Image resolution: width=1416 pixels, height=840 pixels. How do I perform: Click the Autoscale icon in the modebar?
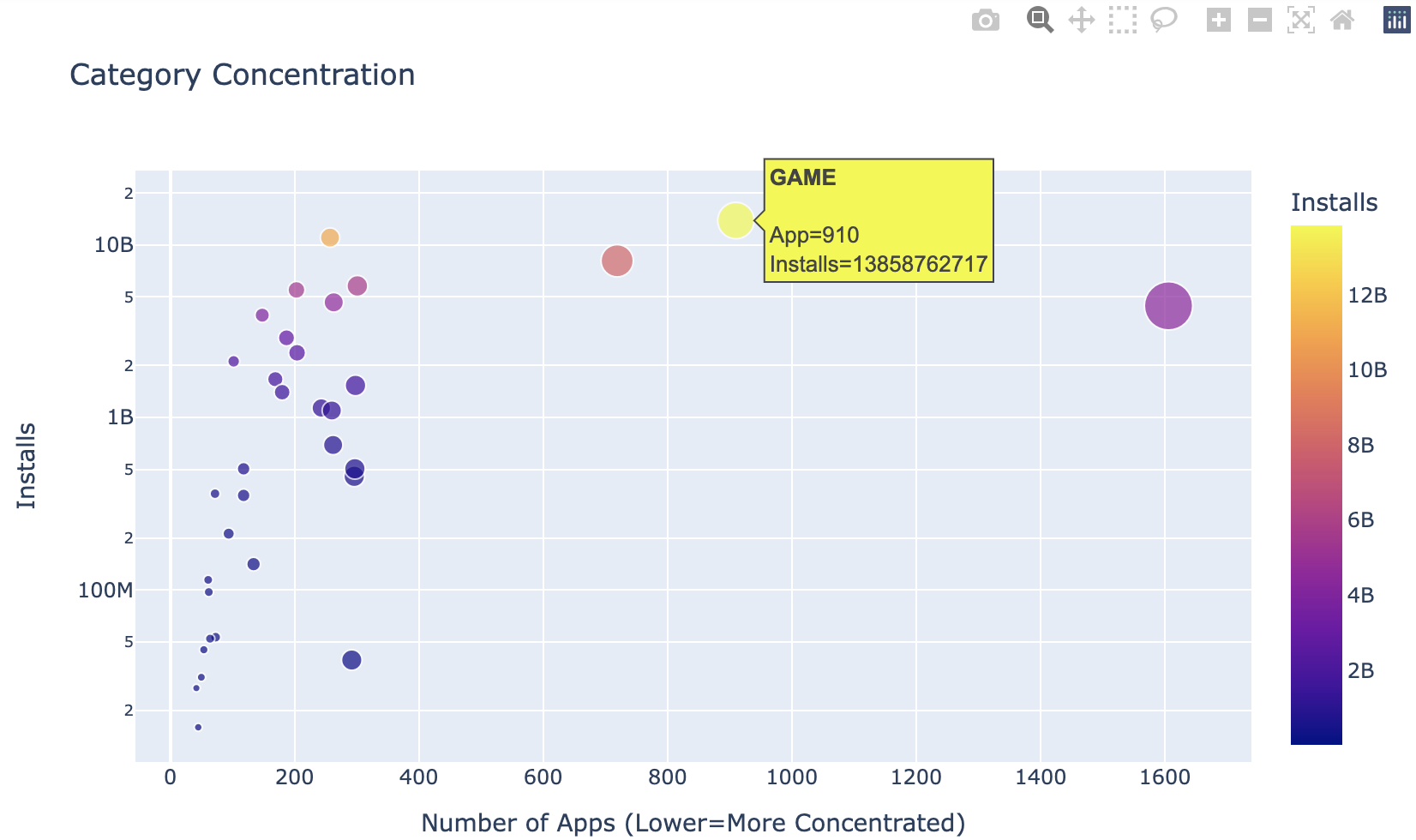[1301, 20]
